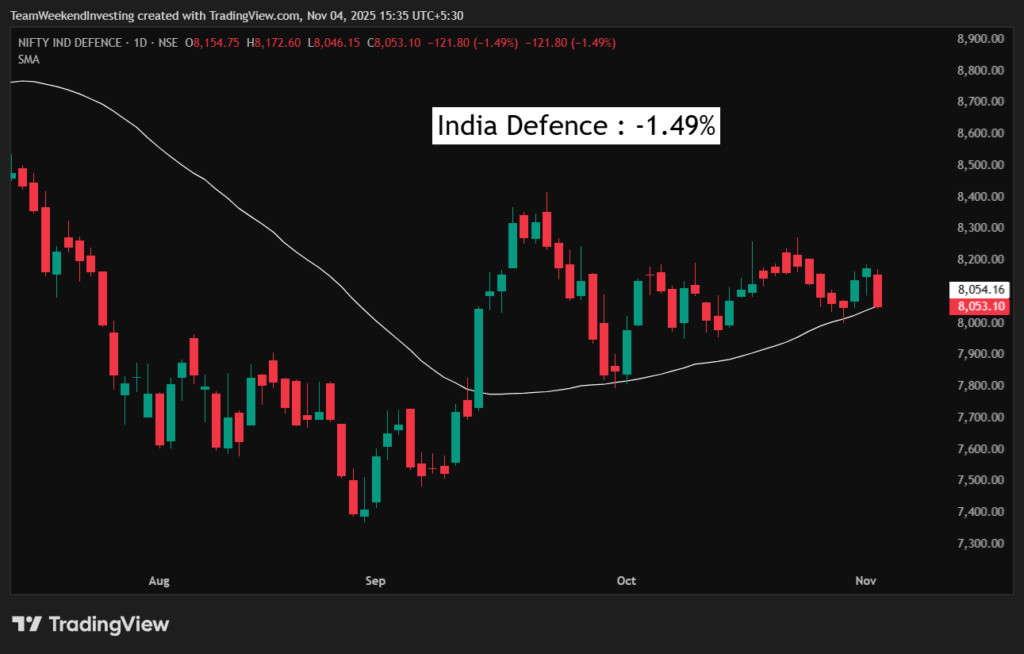1024x654 pixels.
Task: Click the red 8,053.10 last price tag
Action: click(x=980, y=306)
